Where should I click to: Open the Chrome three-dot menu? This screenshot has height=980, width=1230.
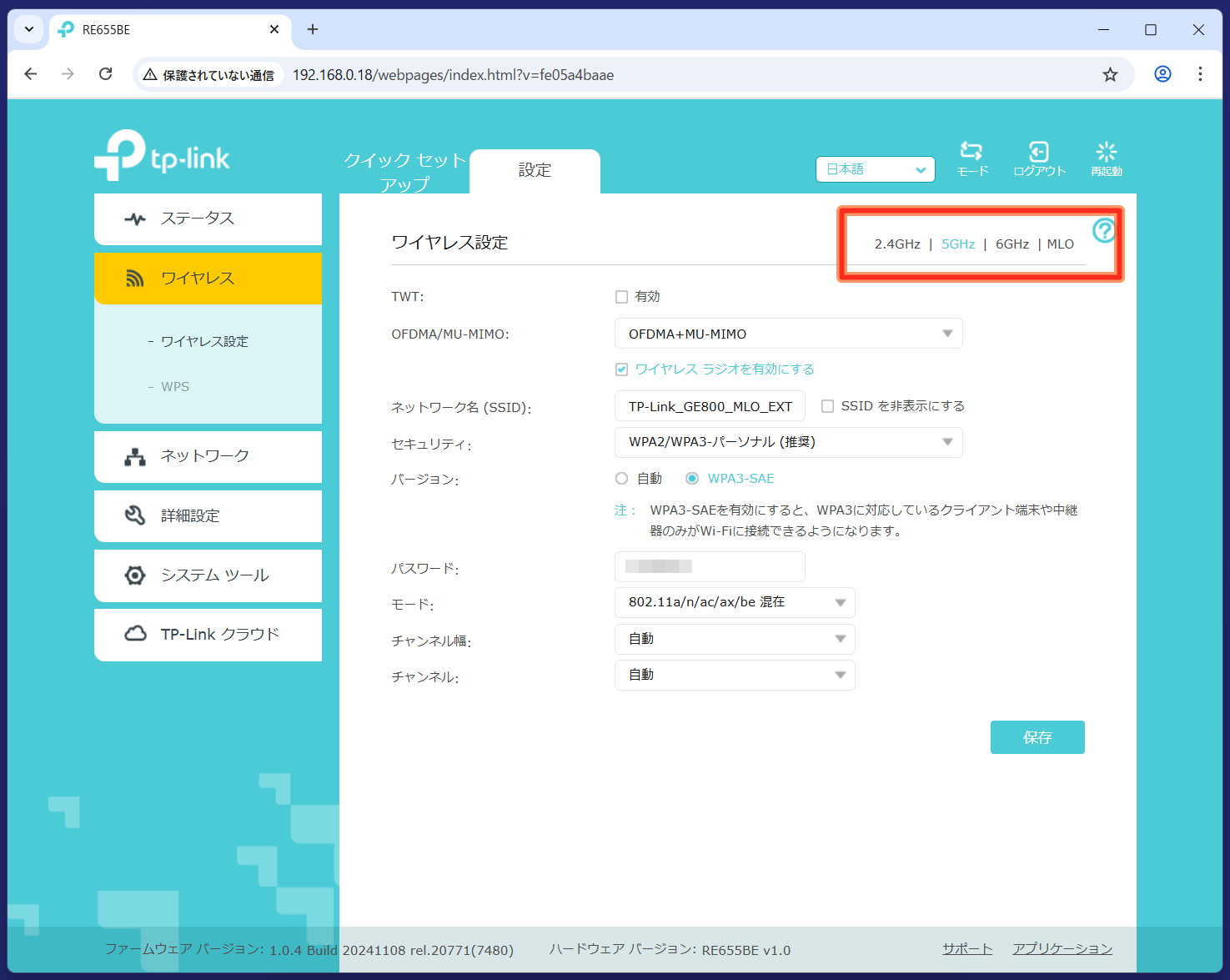pos(1200,74)
